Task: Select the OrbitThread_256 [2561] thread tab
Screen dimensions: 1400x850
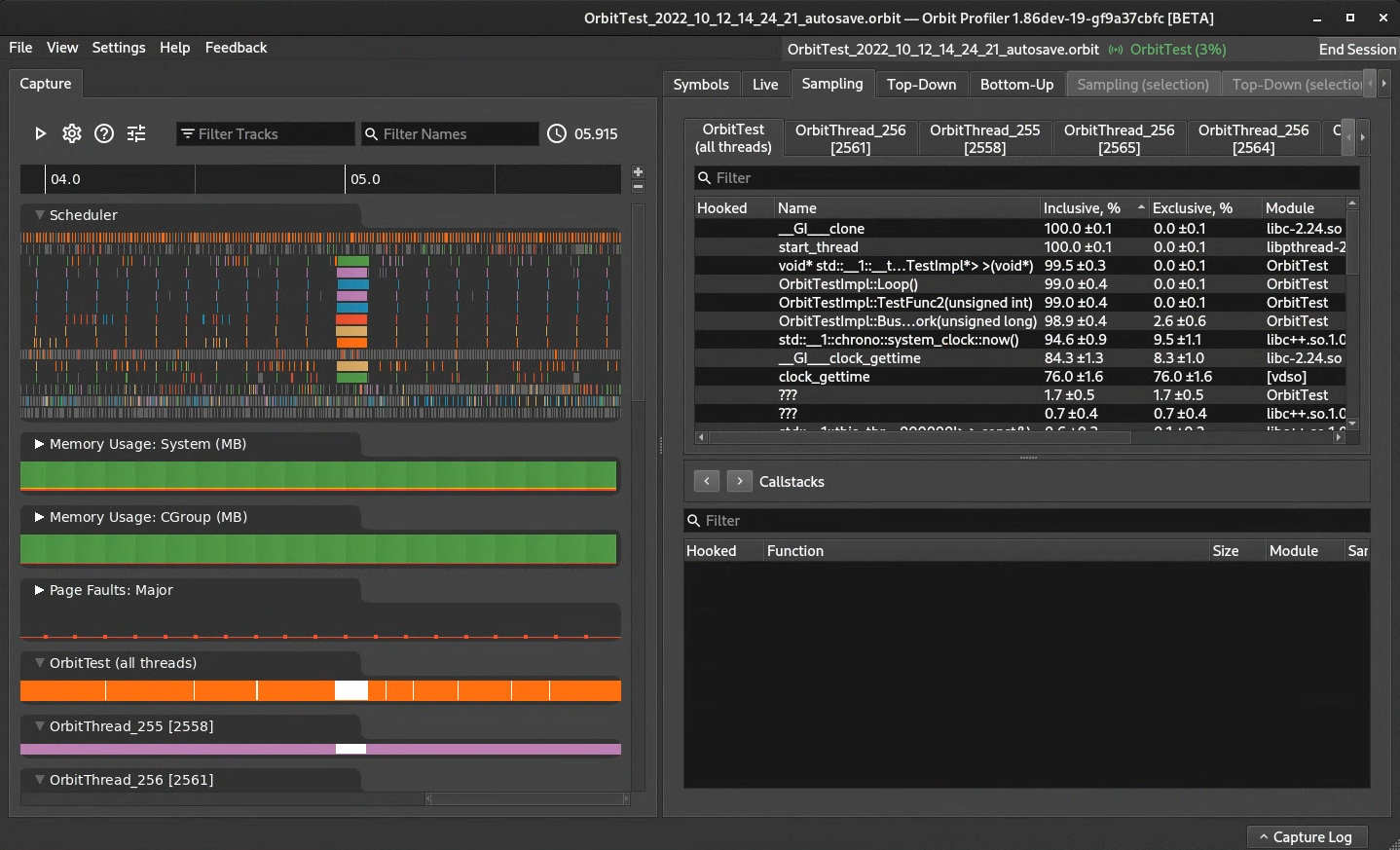Action: pos(850,138)
